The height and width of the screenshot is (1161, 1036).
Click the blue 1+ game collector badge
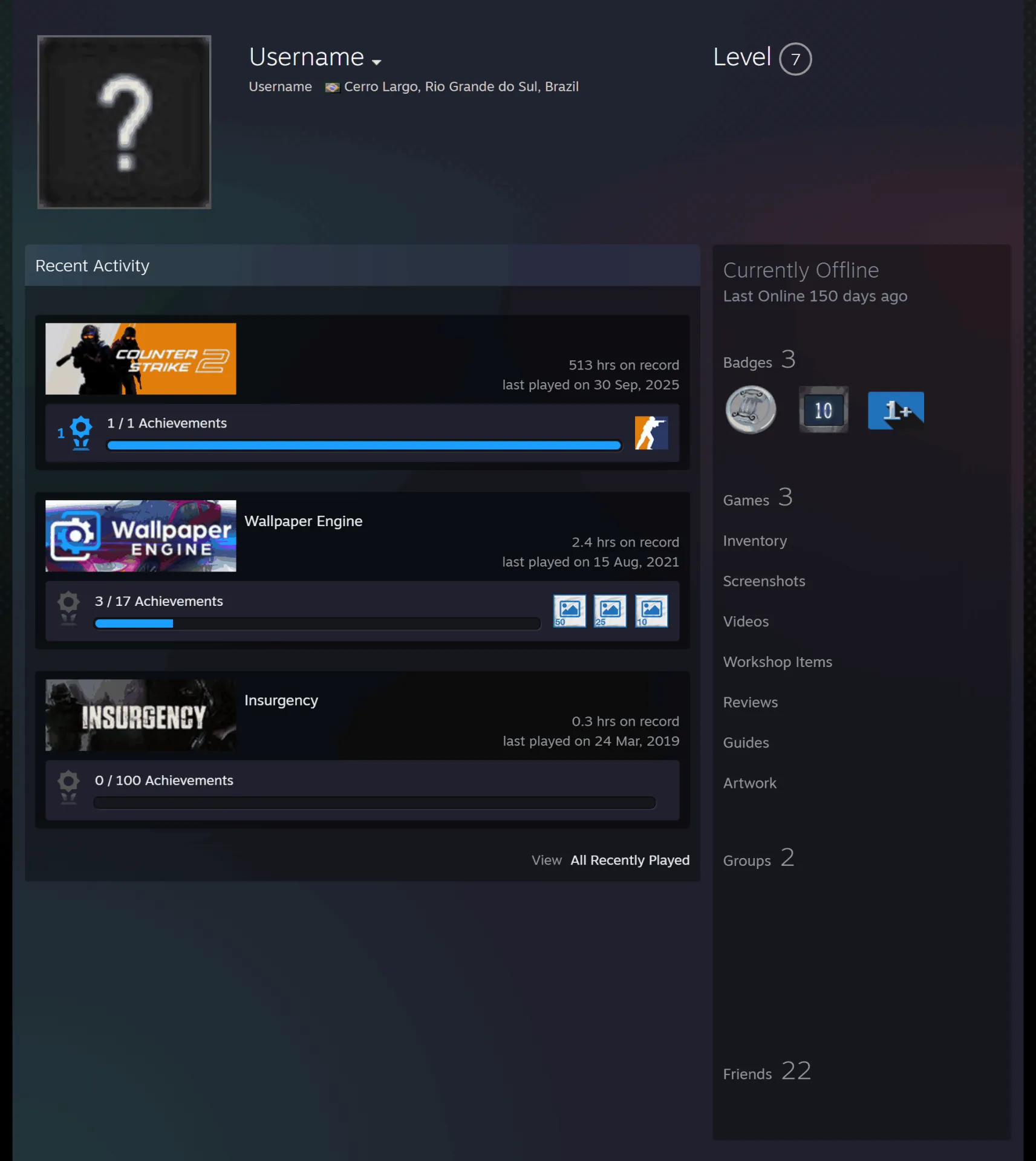896,411
